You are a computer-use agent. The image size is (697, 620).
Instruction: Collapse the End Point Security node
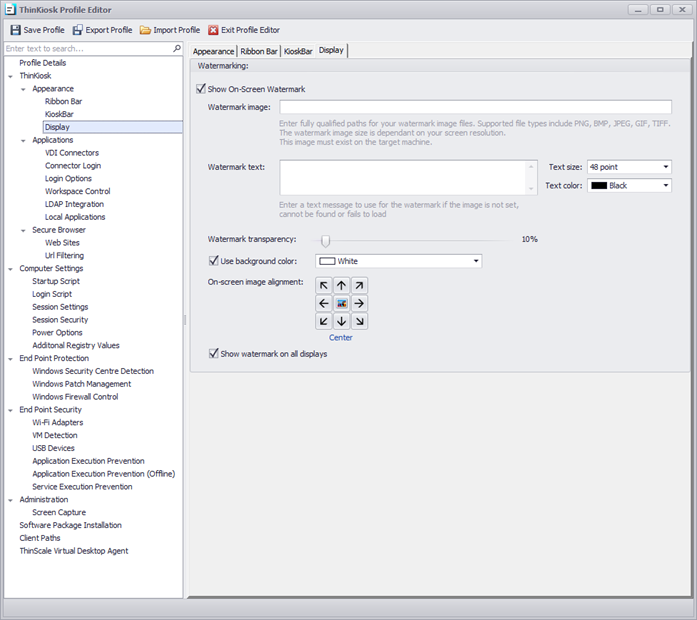10,410
